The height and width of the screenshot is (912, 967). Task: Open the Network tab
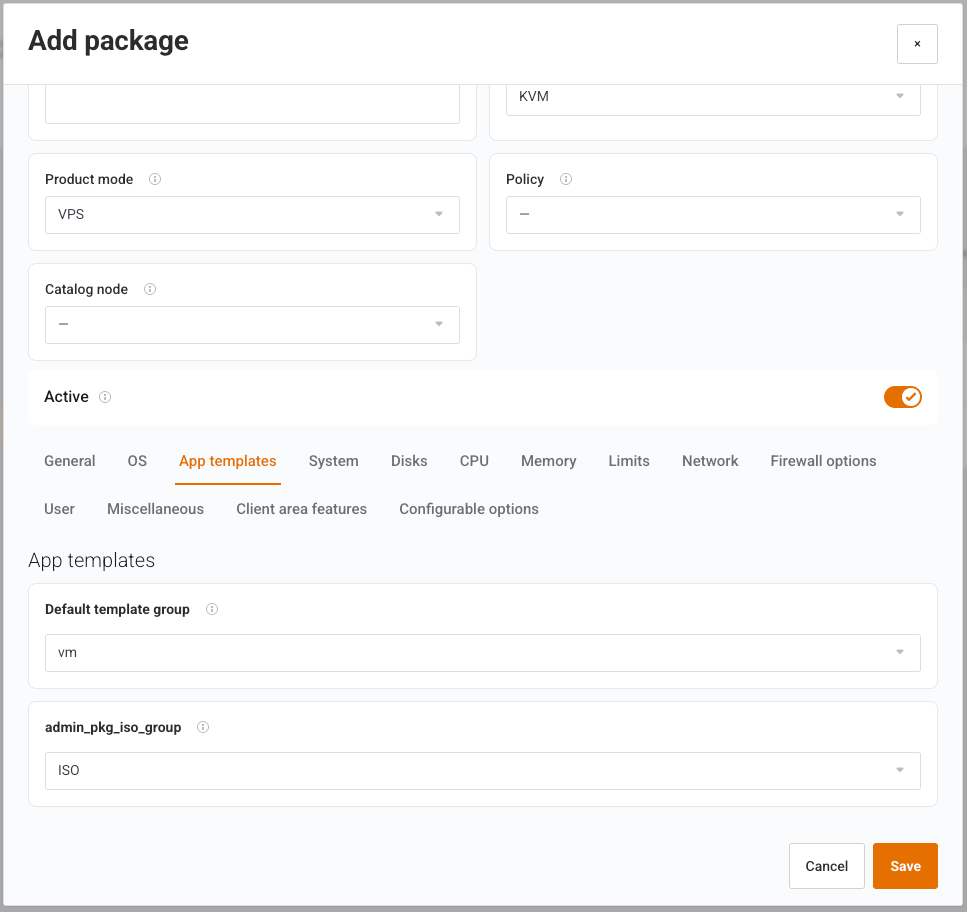pos(710,461)
